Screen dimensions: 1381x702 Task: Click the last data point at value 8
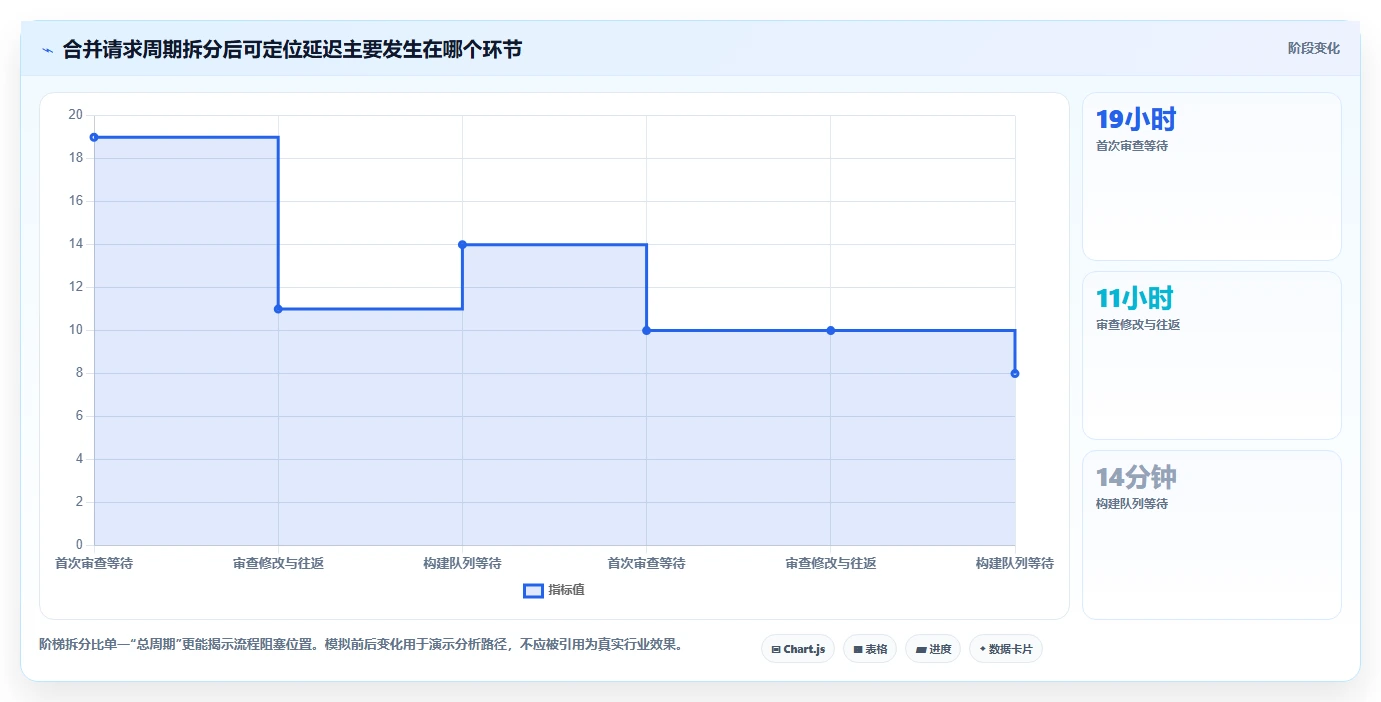(x=1015, y=373)
